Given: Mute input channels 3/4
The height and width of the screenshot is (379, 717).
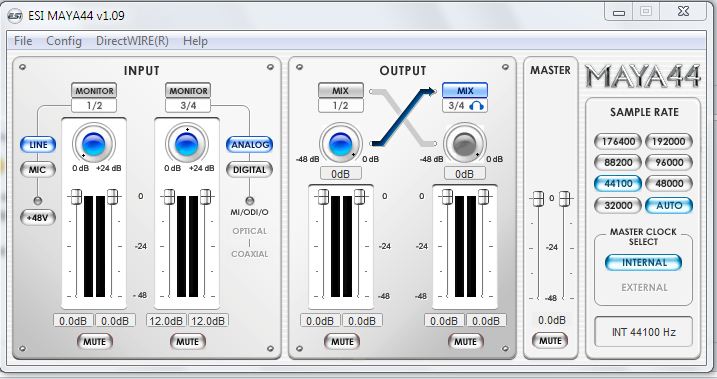Looking at the screenshot, I should [187, 342].
